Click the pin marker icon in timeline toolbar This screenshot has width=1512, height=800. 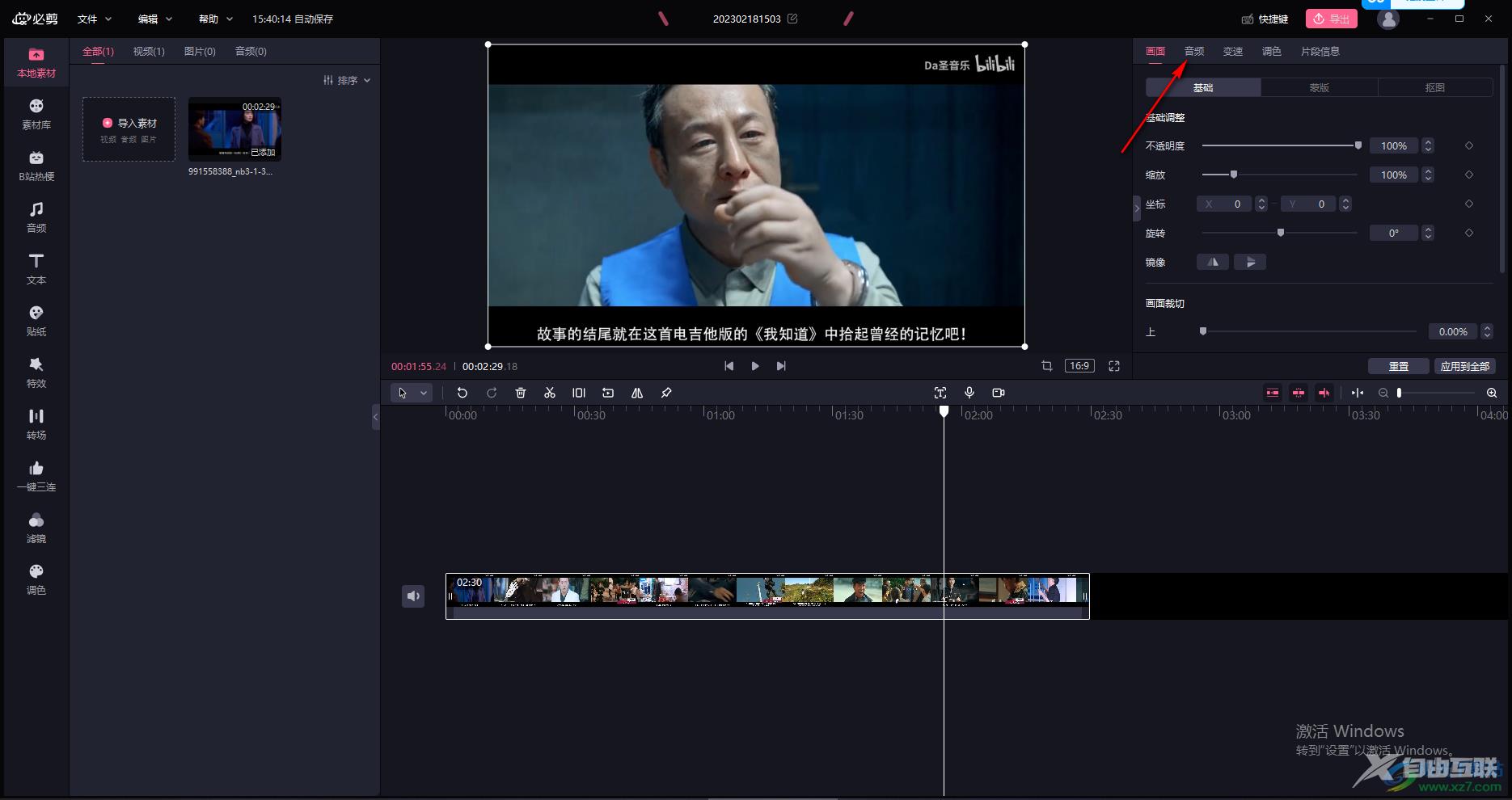[666, 393]
